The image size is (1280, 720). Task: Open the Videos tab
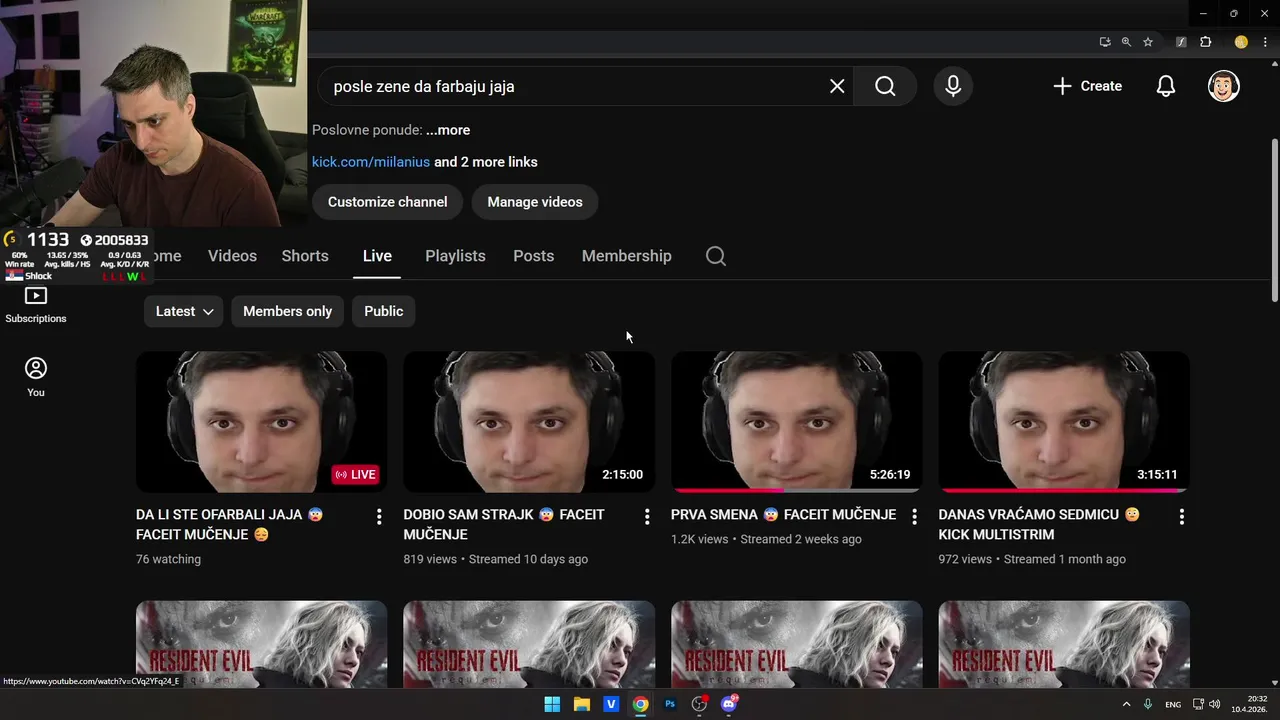[x=232, y=256]
